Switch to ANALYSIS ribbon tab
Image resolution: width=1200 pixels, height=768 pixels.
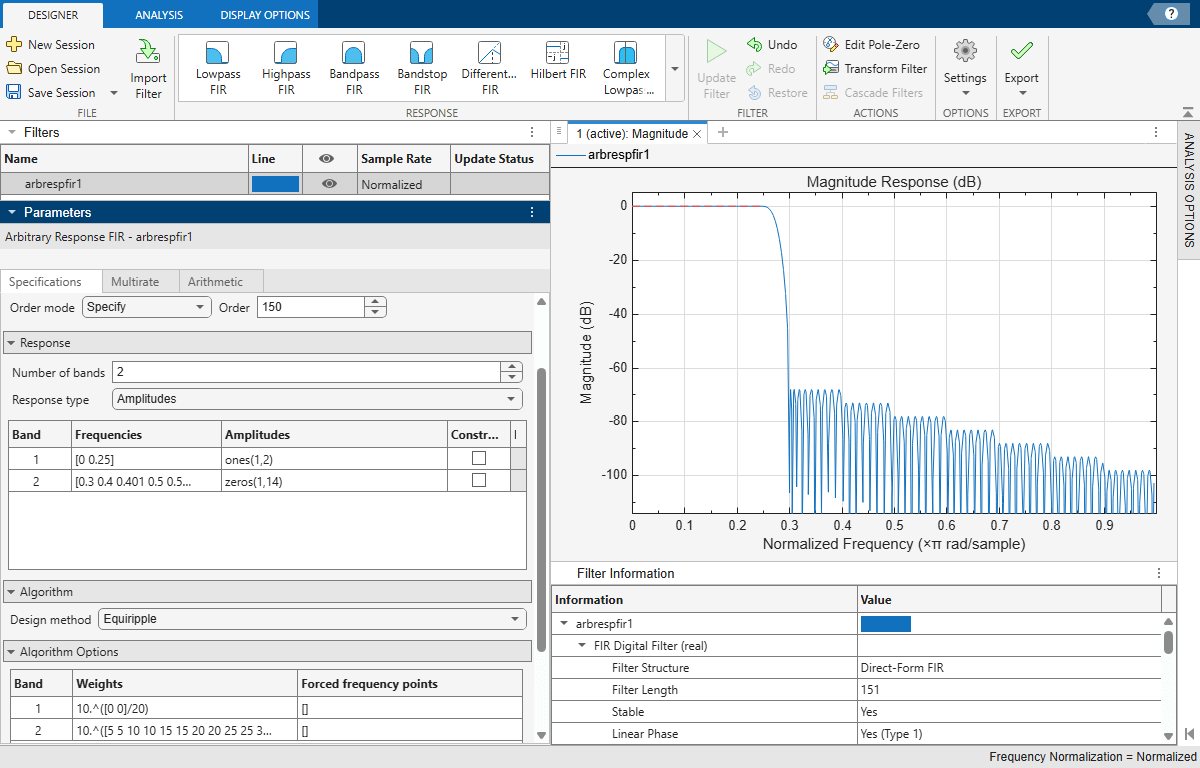[x=159, y=15]
